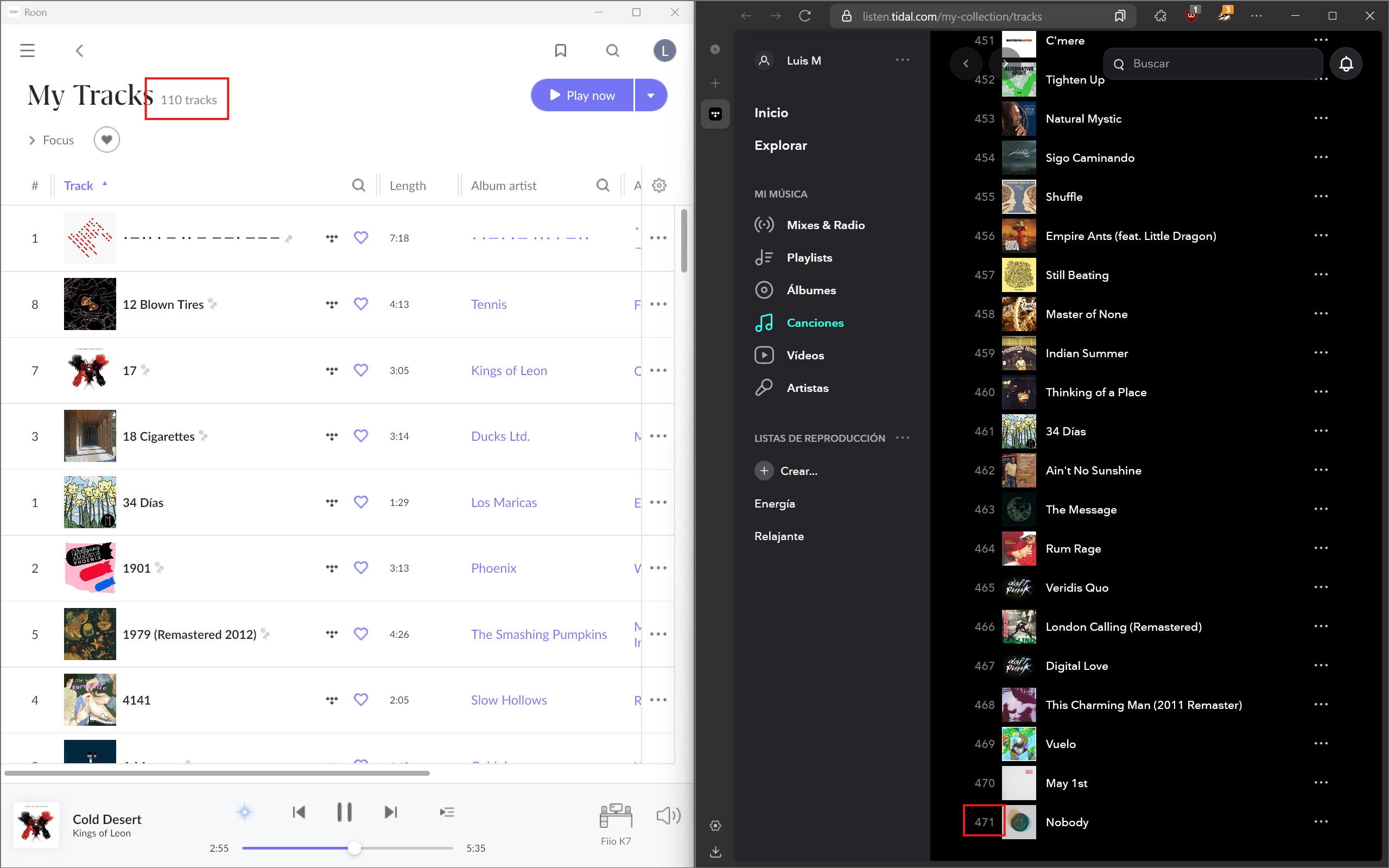The image size is (1389, 868).
Task: Go to TIDAL Explorar
Action: click(x=781, y=146)
